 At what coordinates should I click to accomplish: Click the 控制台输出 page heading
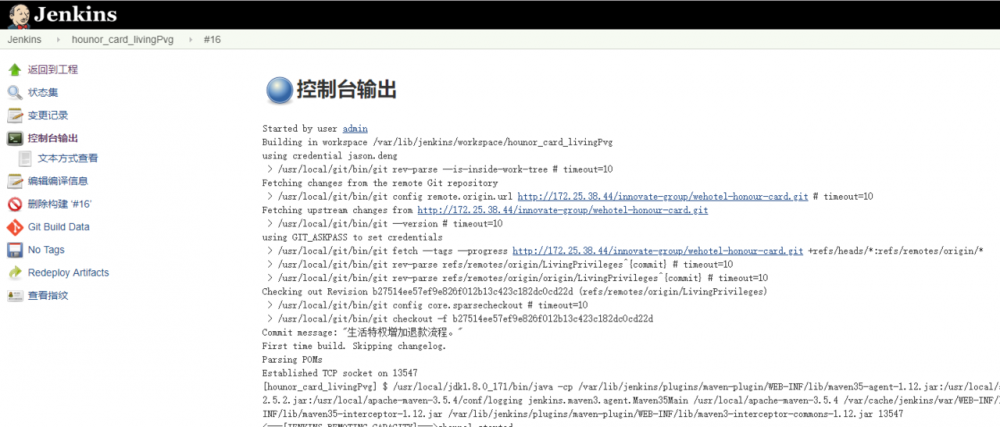346,90
